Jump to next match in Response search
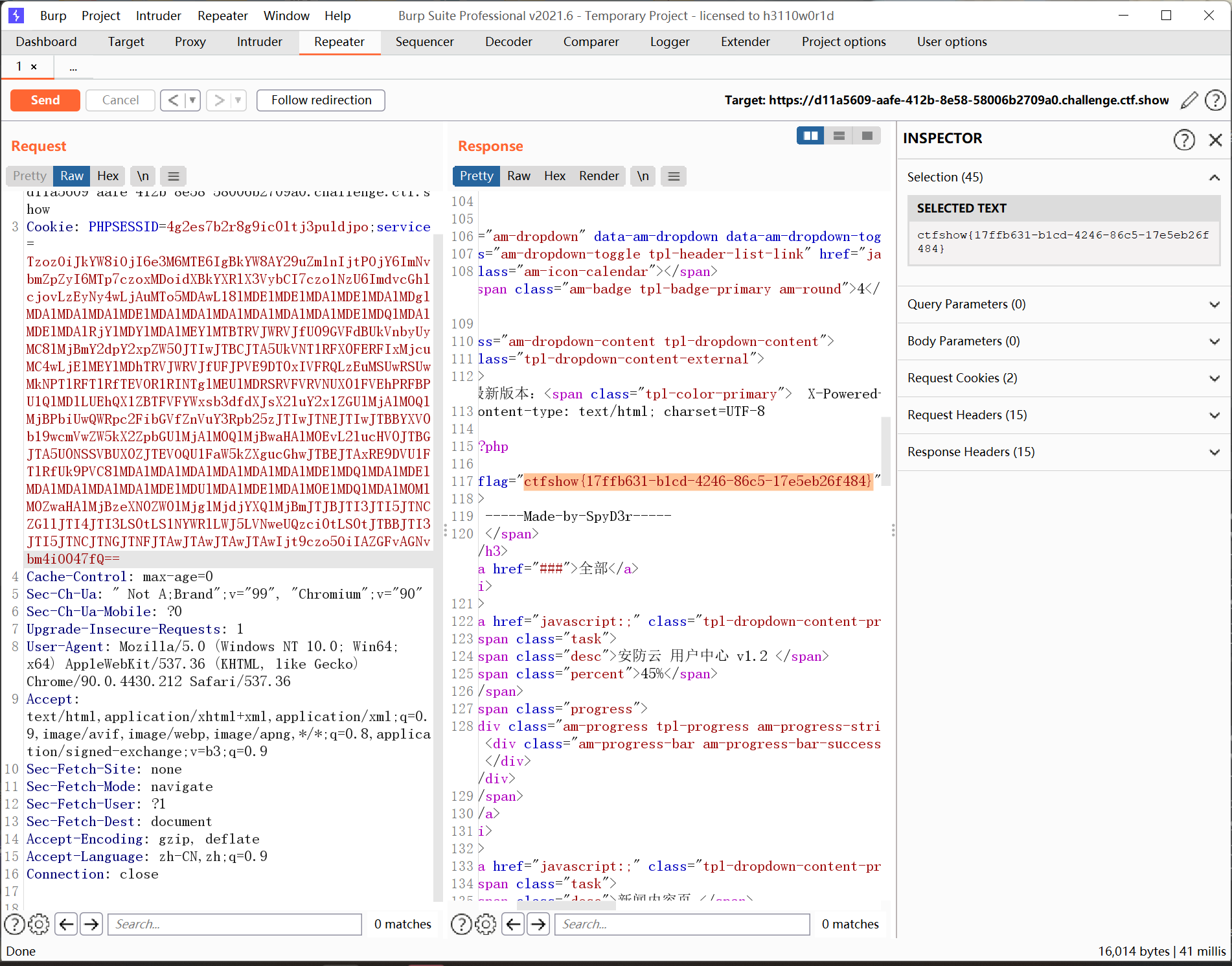Screen dimensions: 1232x966 538,924
